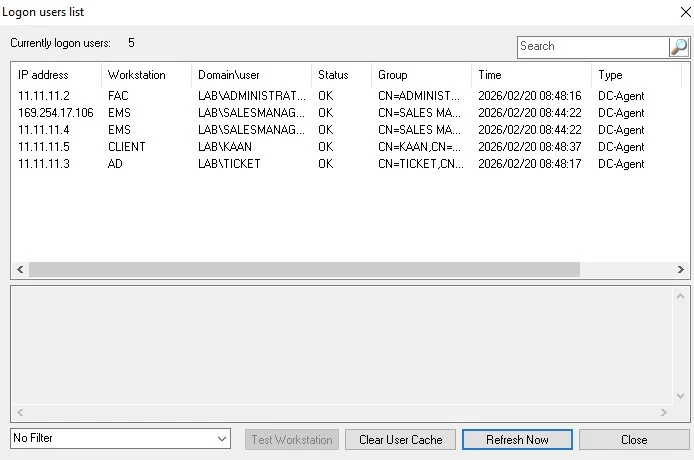Sort by the Workstation column header
This screenshot has width=694, height=460.
147,75
